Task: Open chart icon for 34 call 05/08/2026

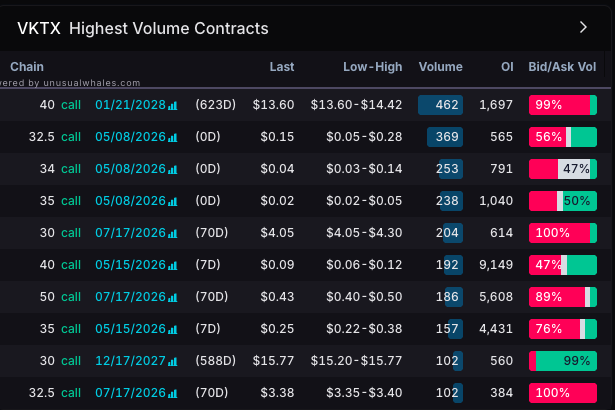Action: [x=173, y=169]
